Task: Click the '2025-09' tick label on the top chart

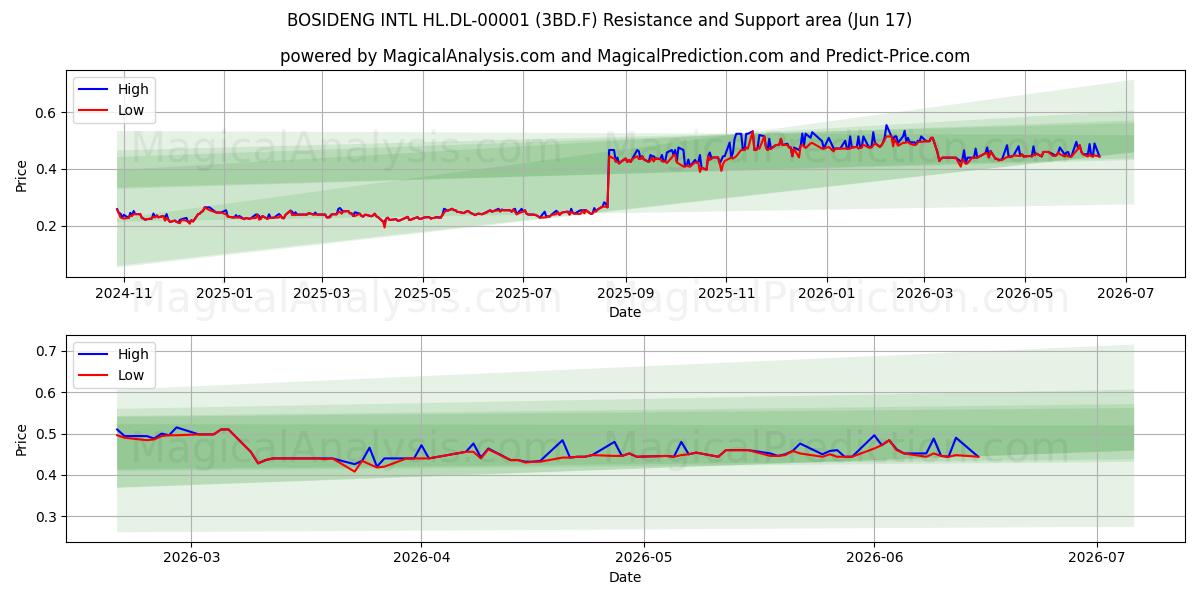Action: [x=625, y=295]
